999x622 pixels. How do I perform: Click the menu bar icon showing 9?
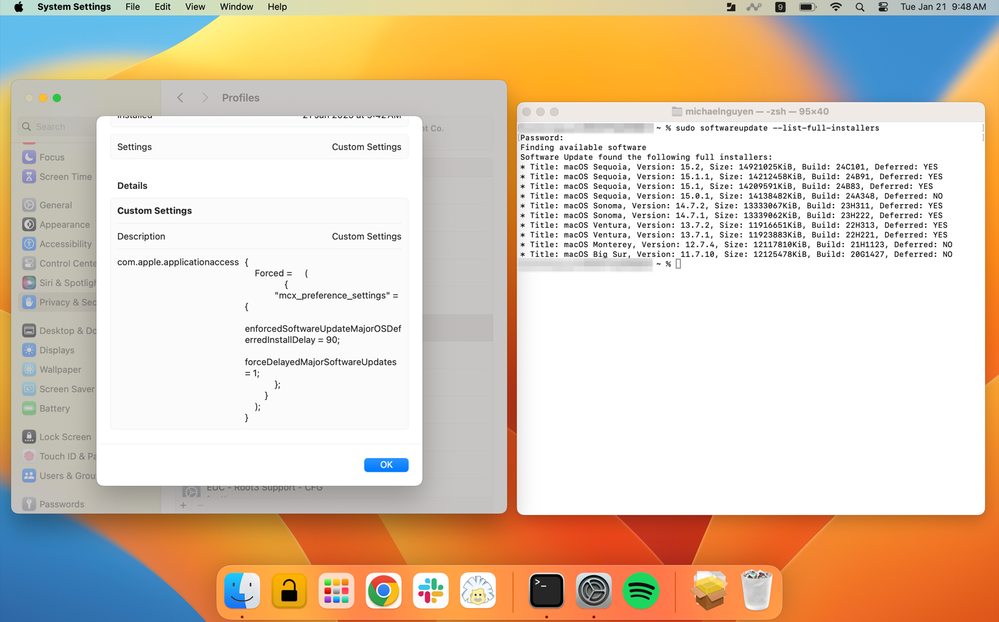click(780, 7)
